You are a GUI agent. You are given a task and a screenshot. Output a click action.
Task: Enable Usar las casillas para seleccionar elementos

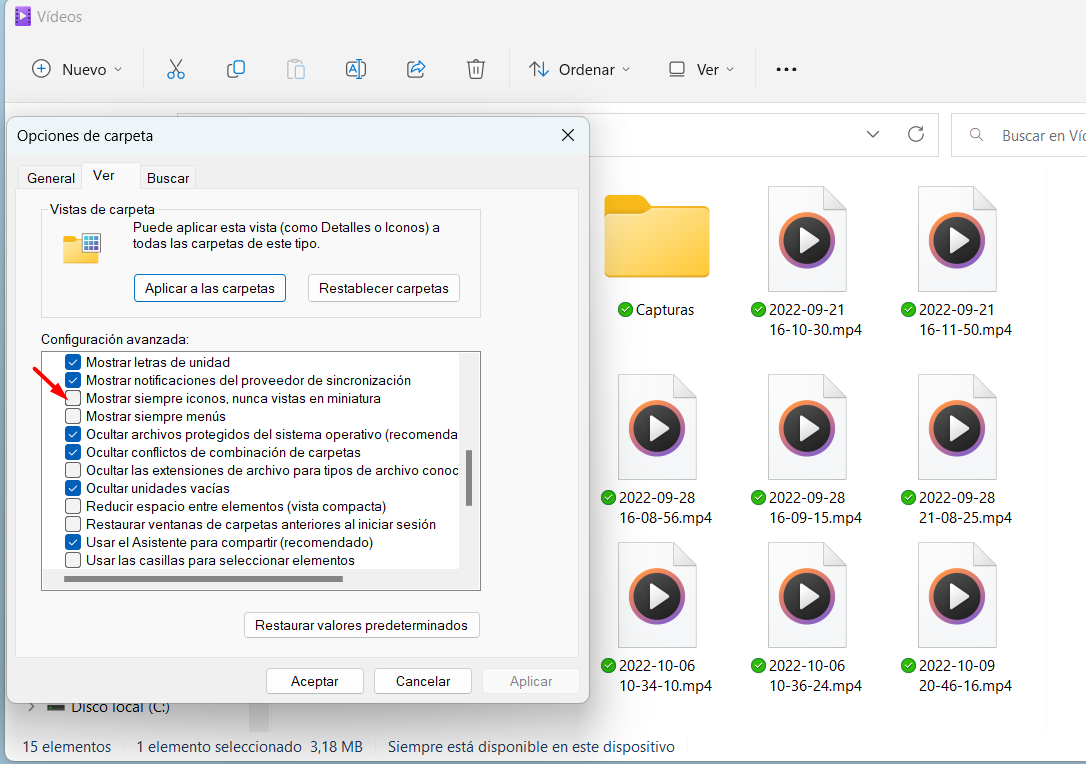click(74, 560)
